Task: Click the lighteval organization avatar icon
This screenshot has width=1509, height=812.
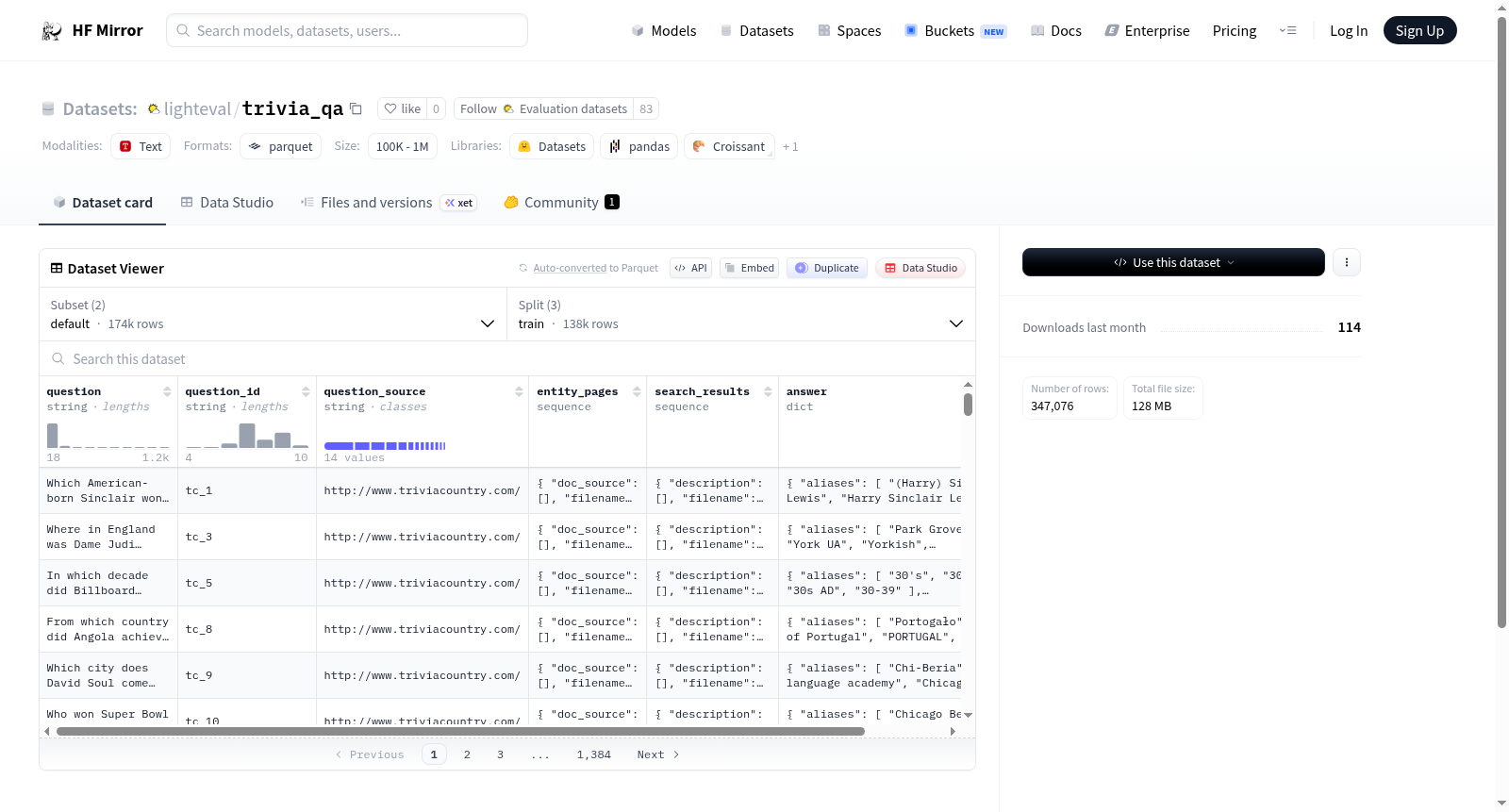Action: click(153, 109)
